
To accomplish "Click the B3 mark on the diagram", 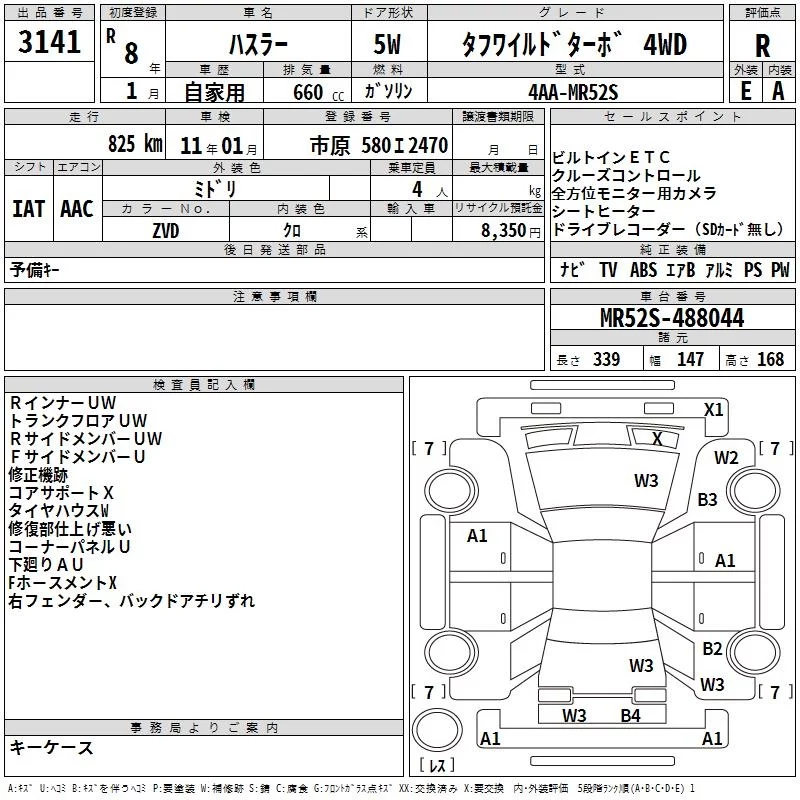I will 707,499.
